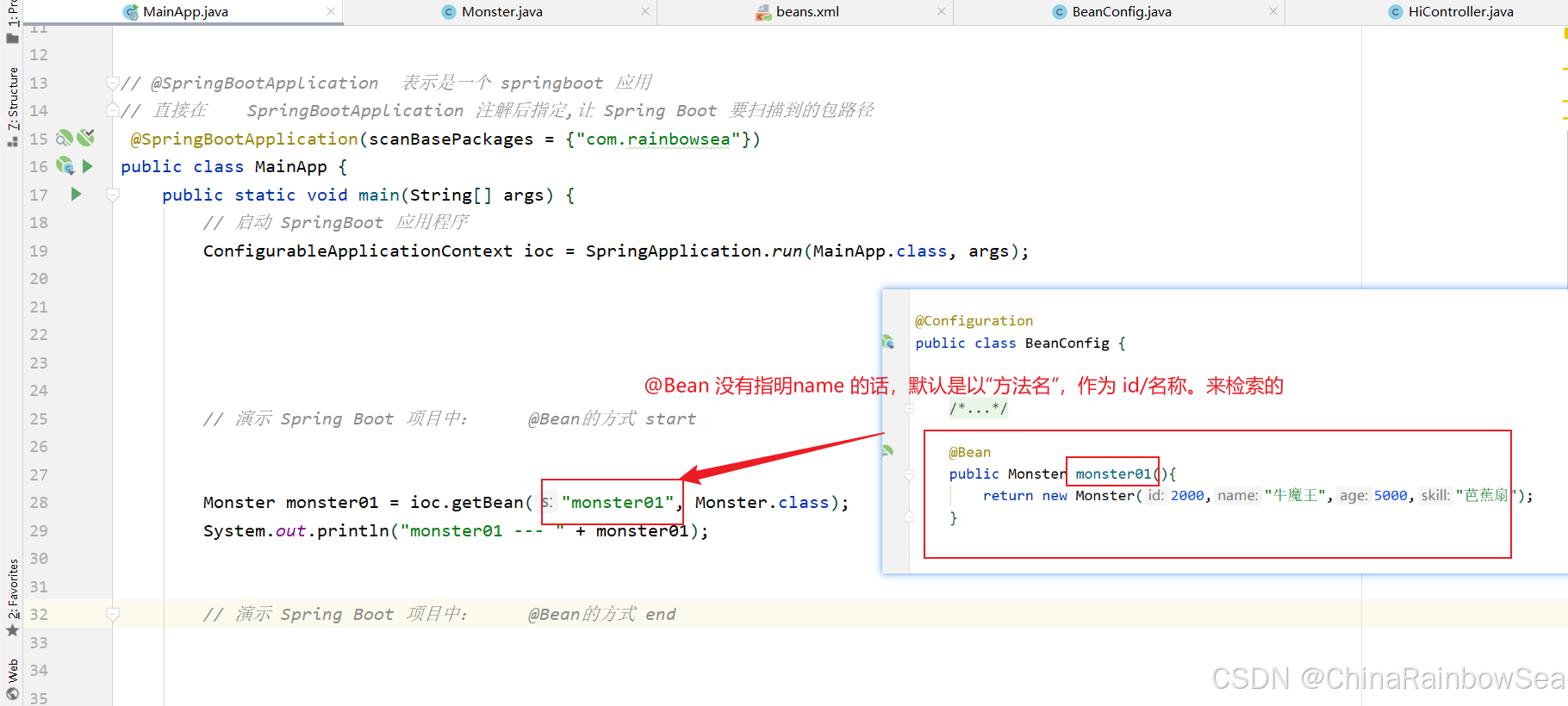This screenshot has height=706, width=1568.
Task: Click BeanConfig class name in the inset
Action: (1067, 343)
